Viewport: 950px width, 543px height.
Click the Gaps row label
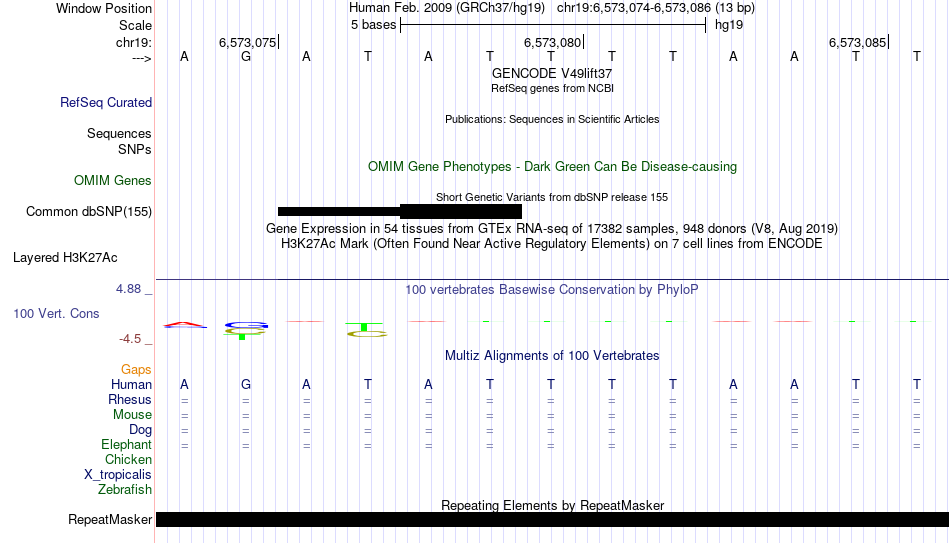point(136,370)
